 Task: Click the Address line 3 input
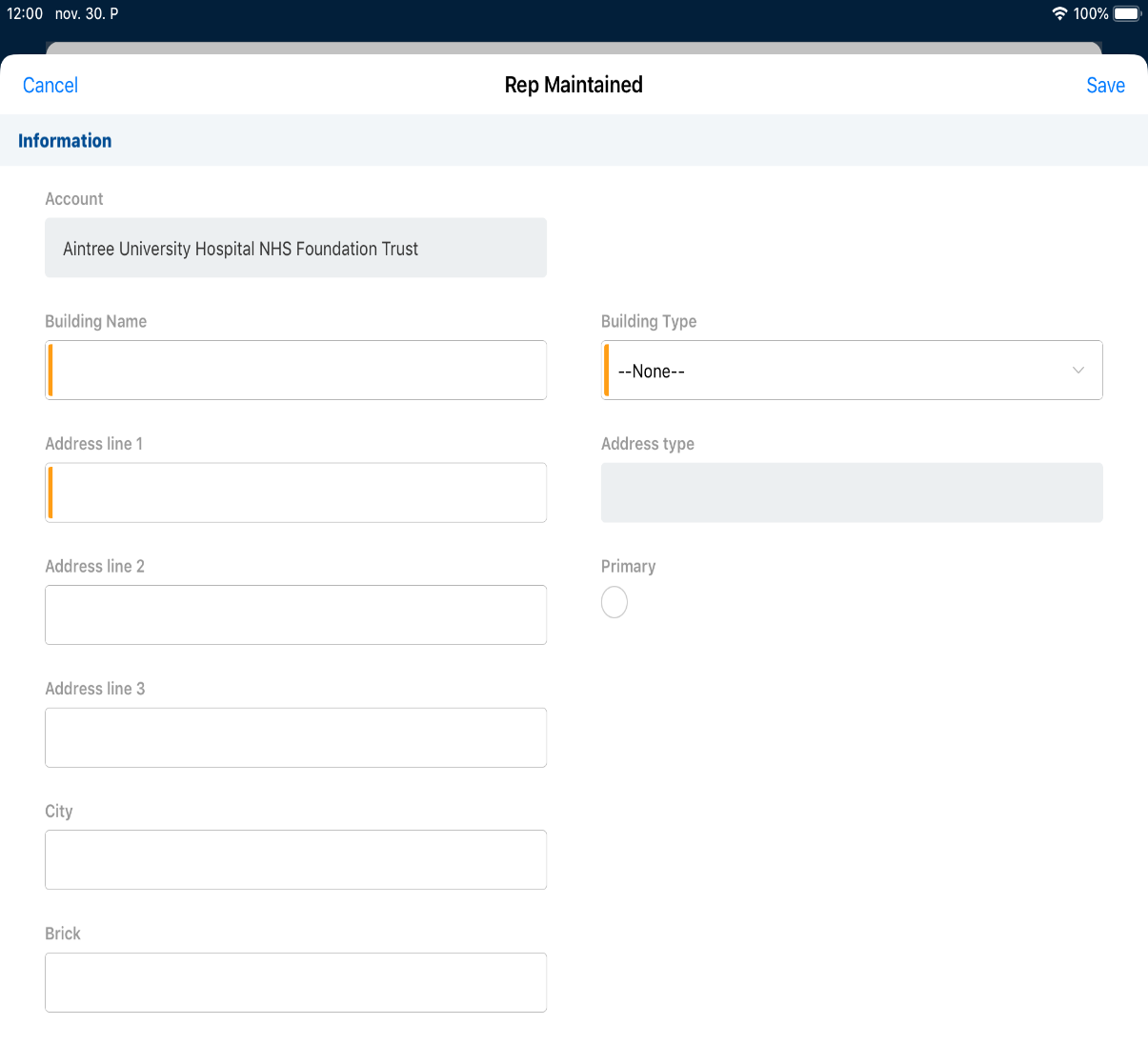[295, 737]
